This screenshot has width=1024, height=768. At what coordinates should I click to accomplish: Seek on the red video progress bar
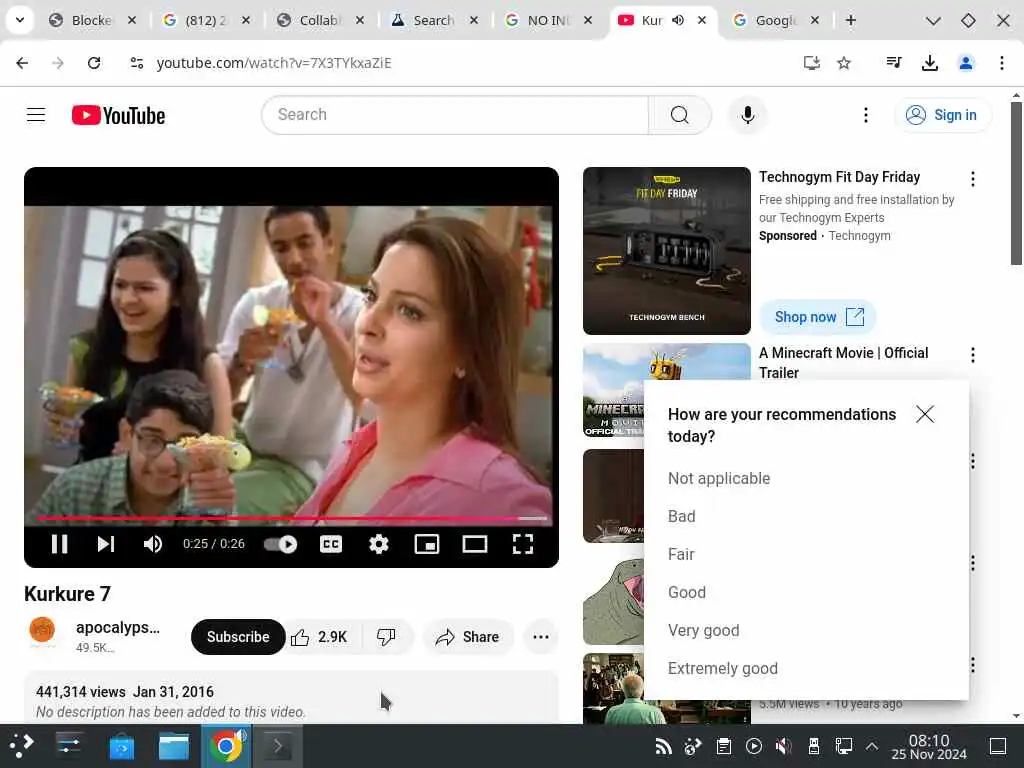click(291, 518)
